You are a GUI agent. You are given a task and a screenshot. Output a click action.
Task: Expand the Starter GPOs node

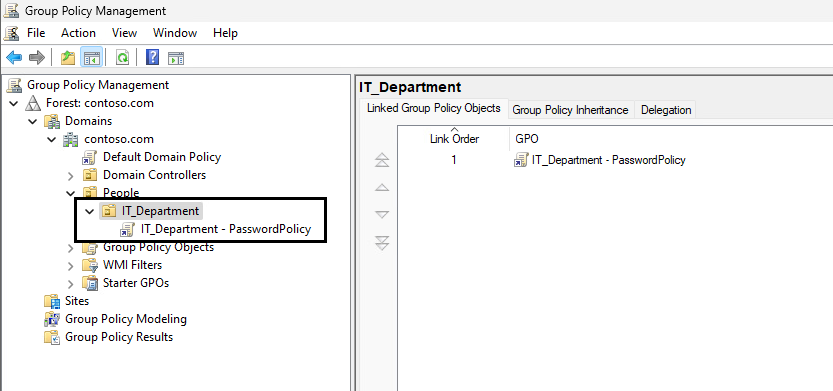71,284
